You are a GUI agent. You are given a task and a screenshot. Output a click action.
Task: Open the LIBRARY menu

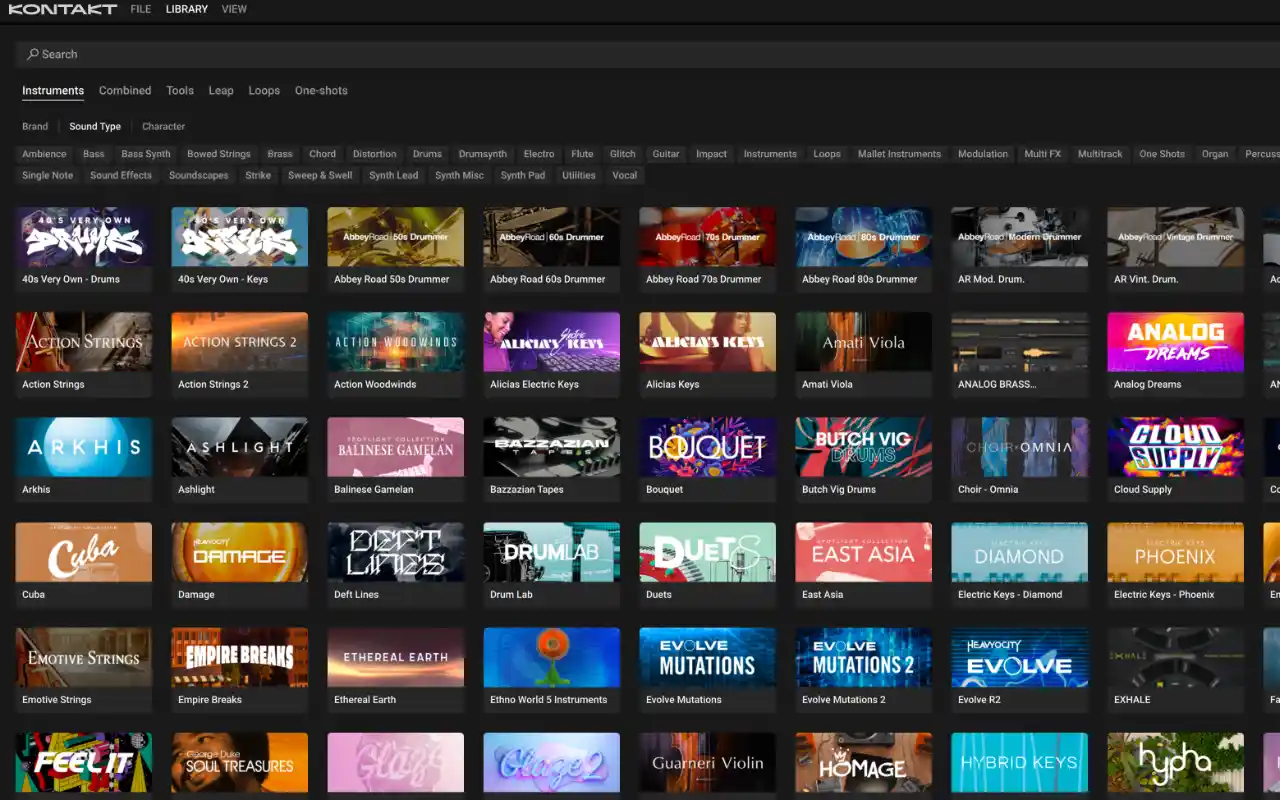tap(187, 9)
